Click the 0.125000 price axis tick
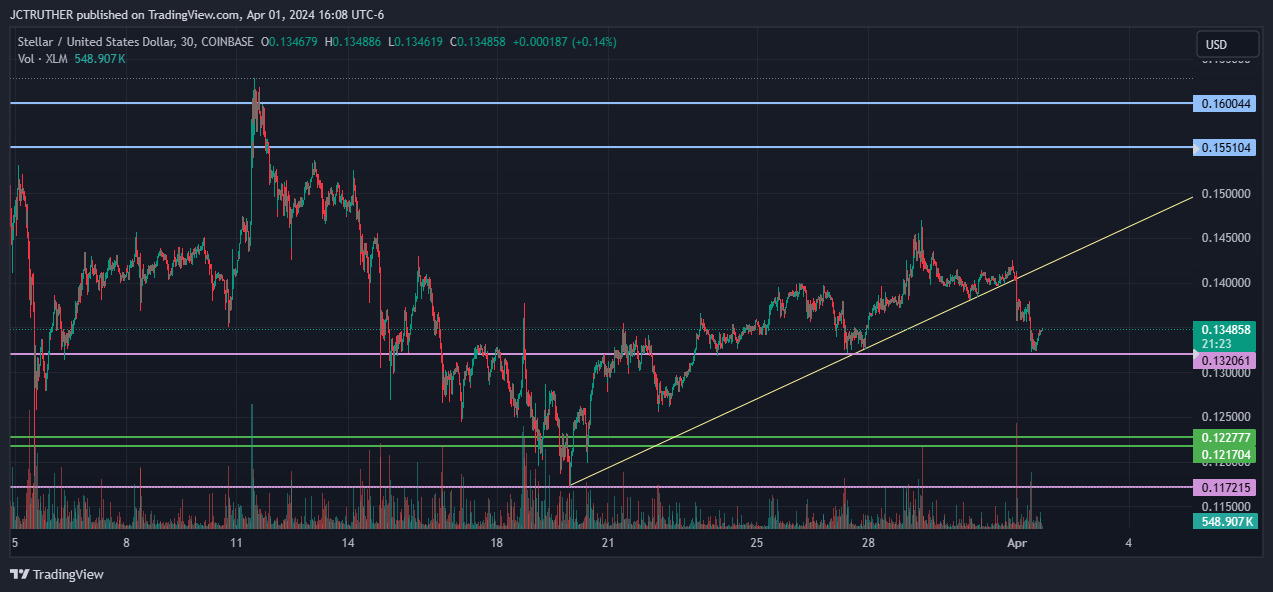Viewport: 1273px width, 592px height. pyautogui.click(x=1225, y=417)
